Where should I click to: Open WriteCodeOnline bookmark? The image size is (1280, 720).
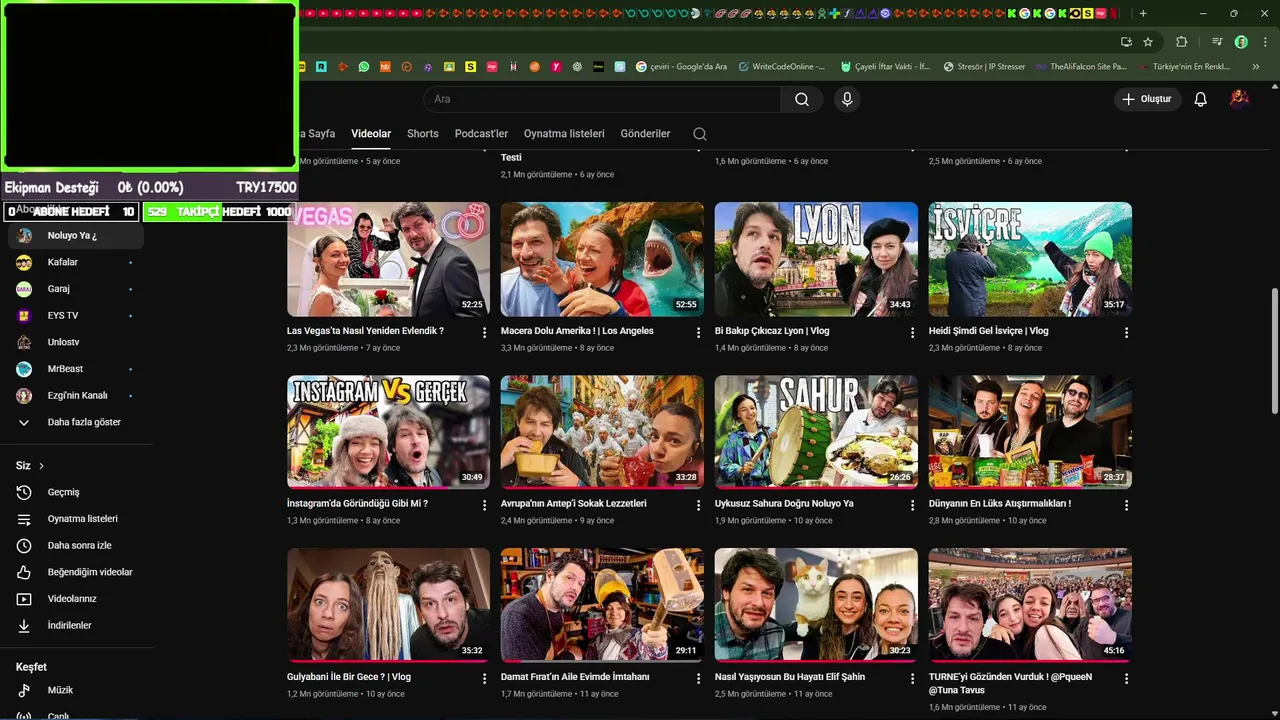click(x=782, y=67)
